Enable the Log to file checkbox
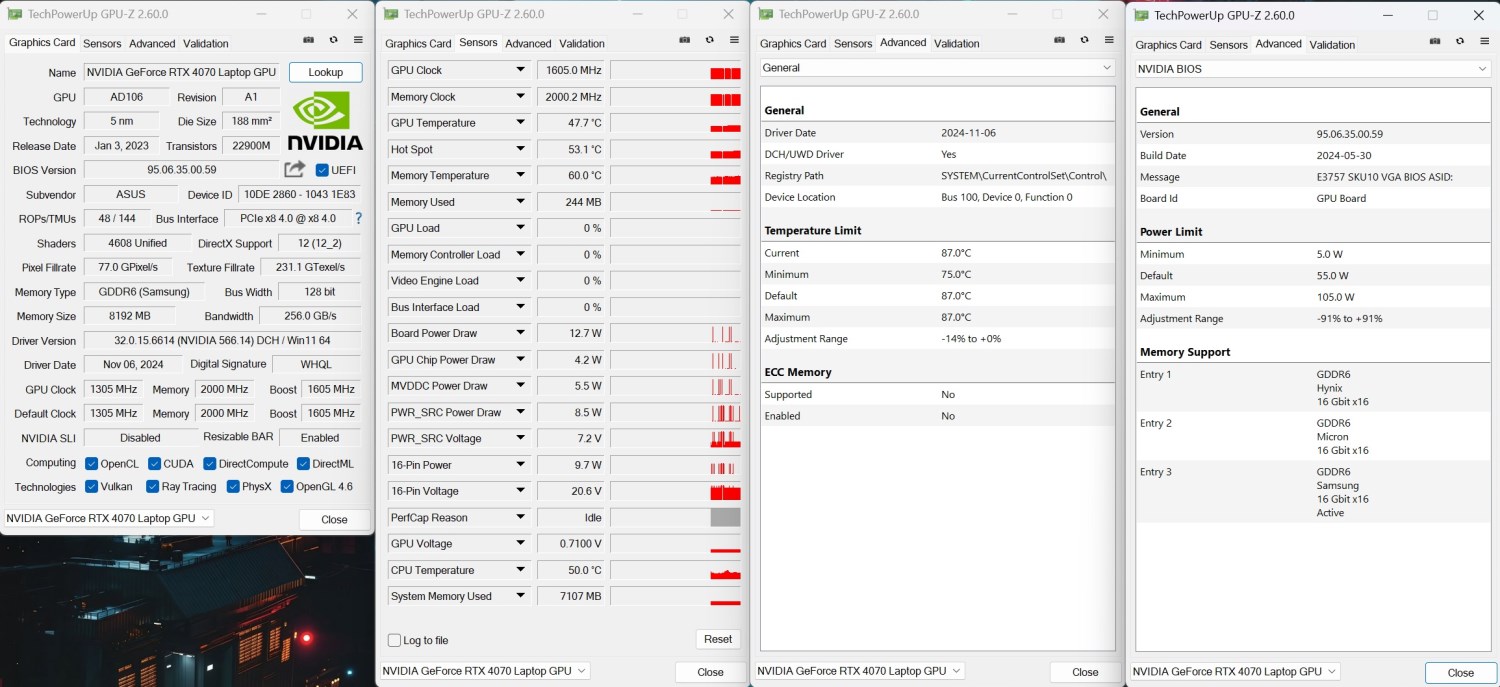The width and height of the screenshot is (1500, 687). [394, 640]
